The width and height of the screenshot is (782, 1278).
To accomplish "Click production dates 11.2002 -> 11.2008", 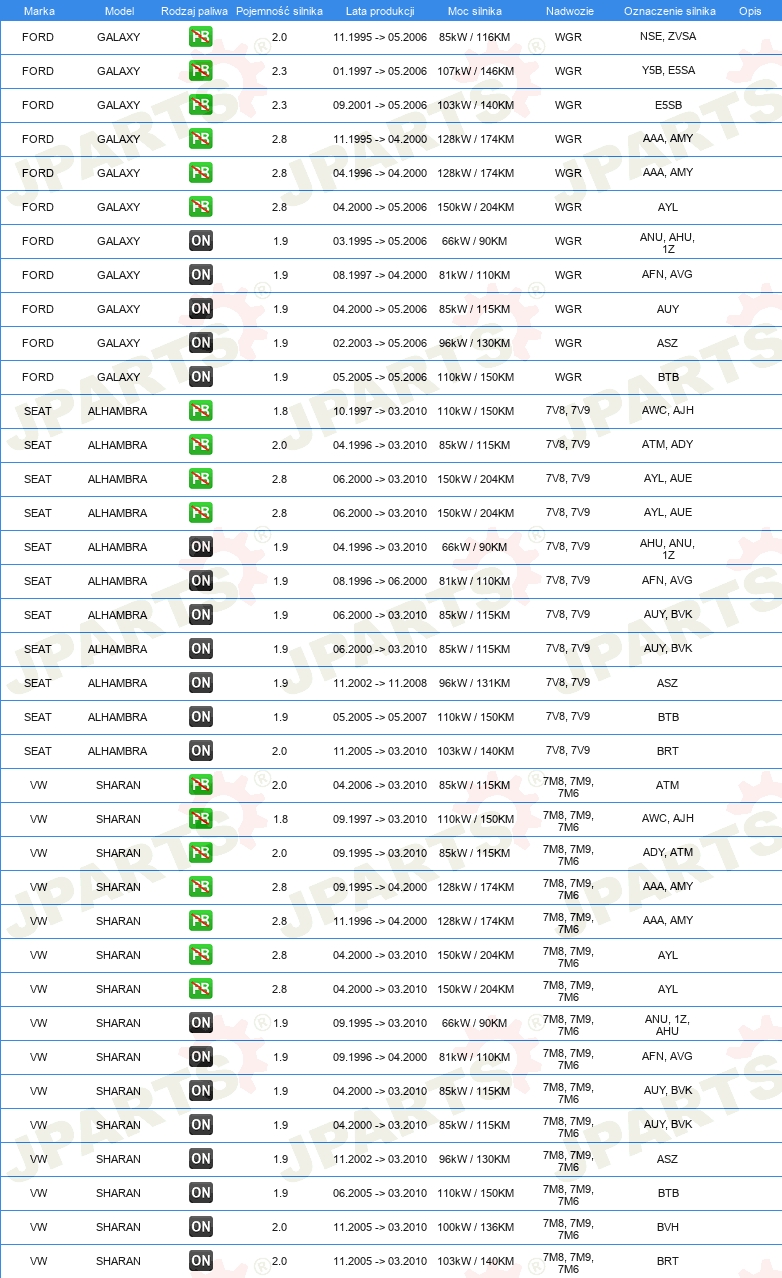I will click(380, 683).
